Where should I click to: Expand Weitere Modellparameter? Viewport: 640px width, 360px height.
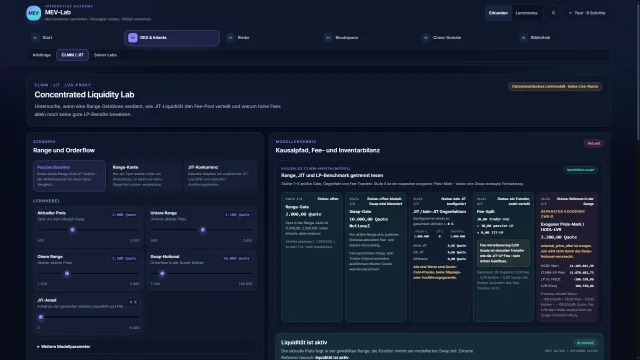click(x=144, y=347)
